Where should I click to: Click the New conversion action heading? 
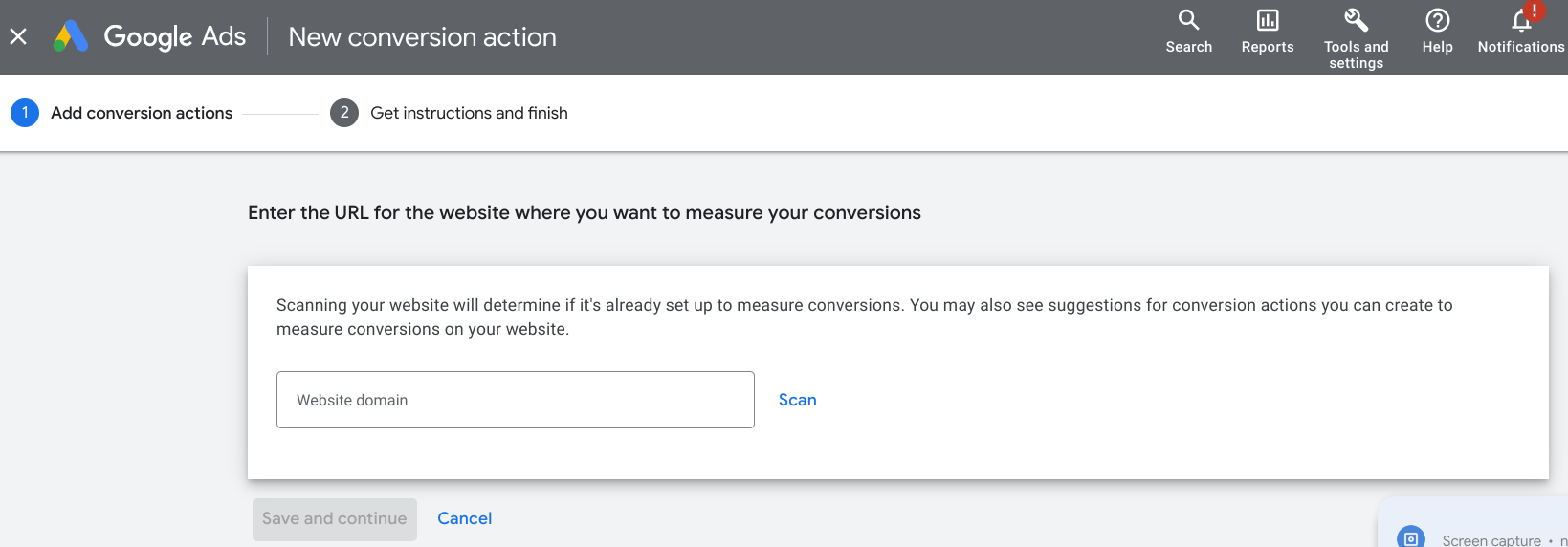422,36
